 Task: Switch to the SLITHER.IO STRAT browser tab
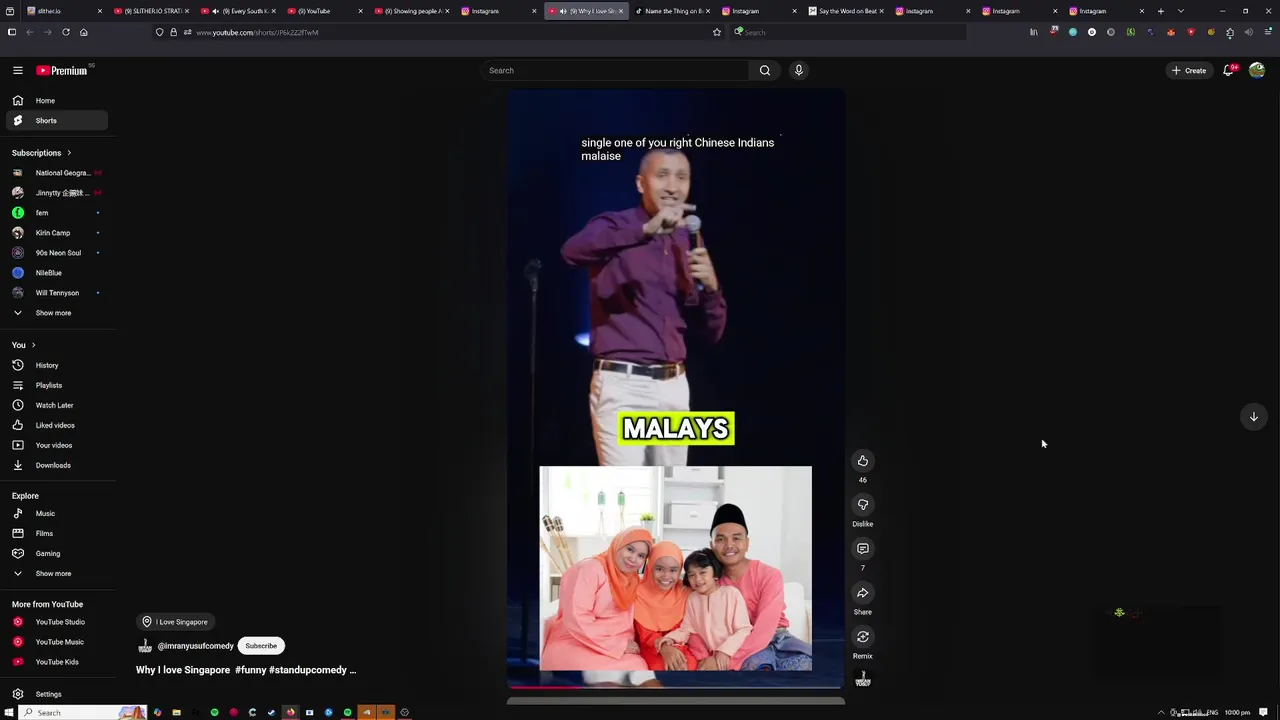coord(150,11)
